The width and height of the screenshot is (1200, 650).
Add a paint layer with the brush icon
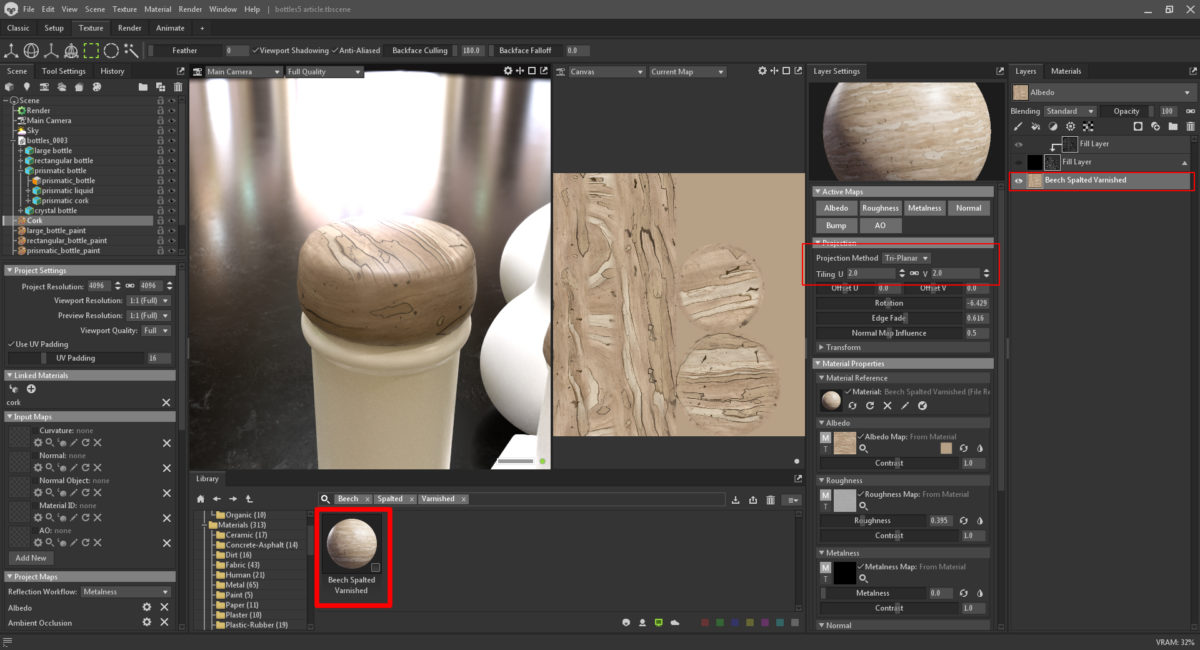pos(1019,127)
